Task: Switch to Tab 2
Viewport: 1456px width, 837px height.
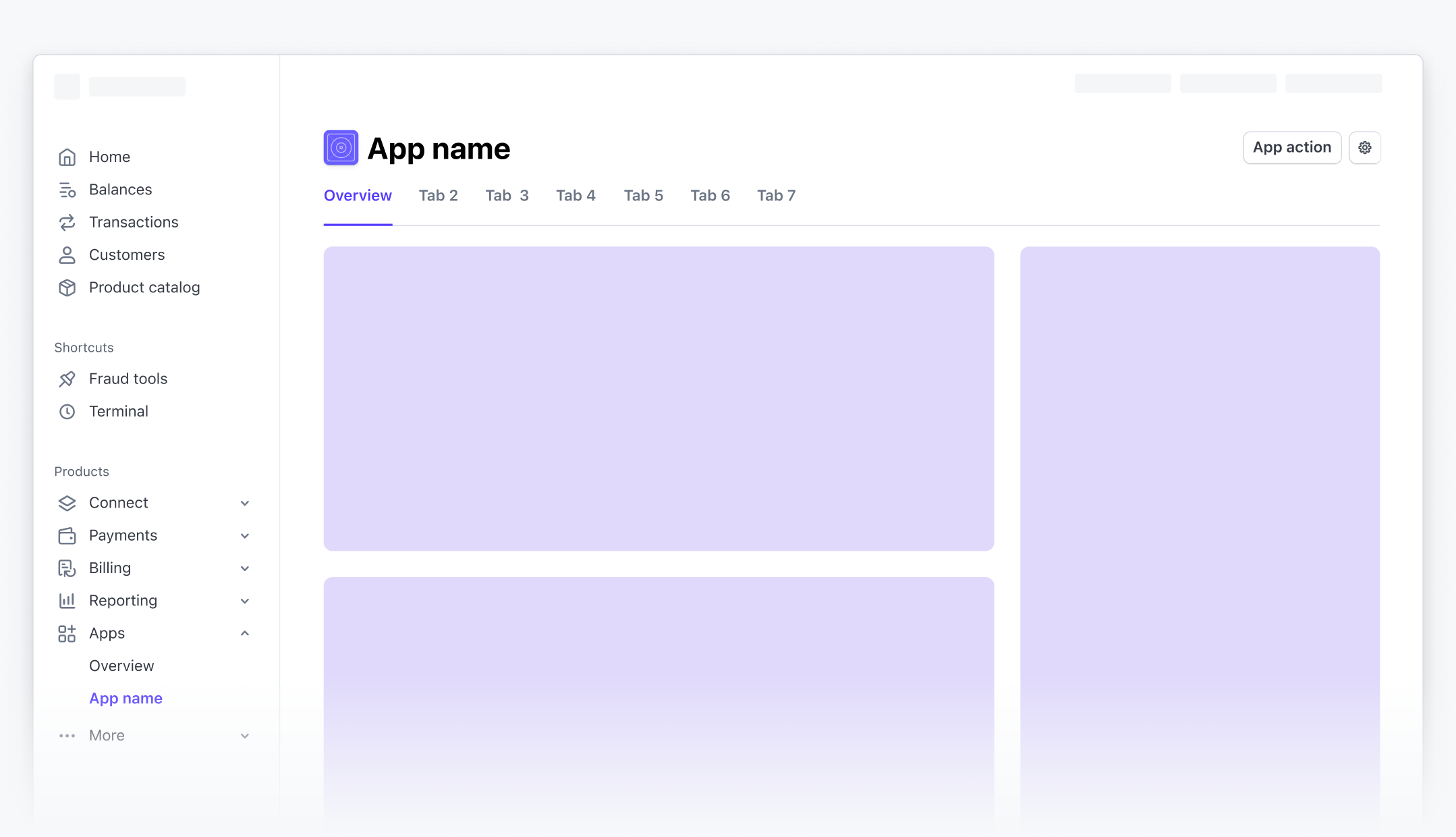Action: tap(439, 196)
